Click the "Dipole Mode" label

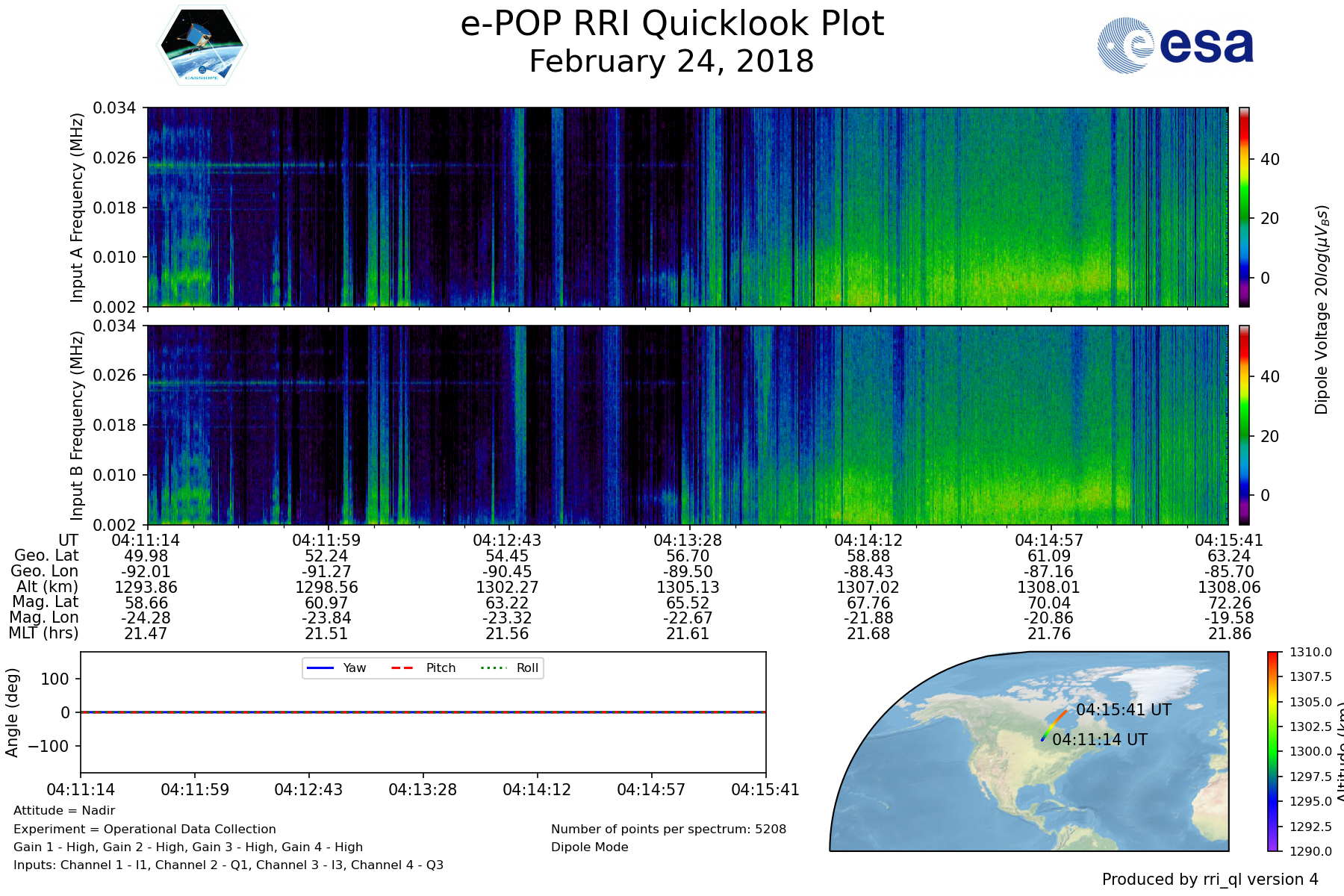[x=590, y=847]
